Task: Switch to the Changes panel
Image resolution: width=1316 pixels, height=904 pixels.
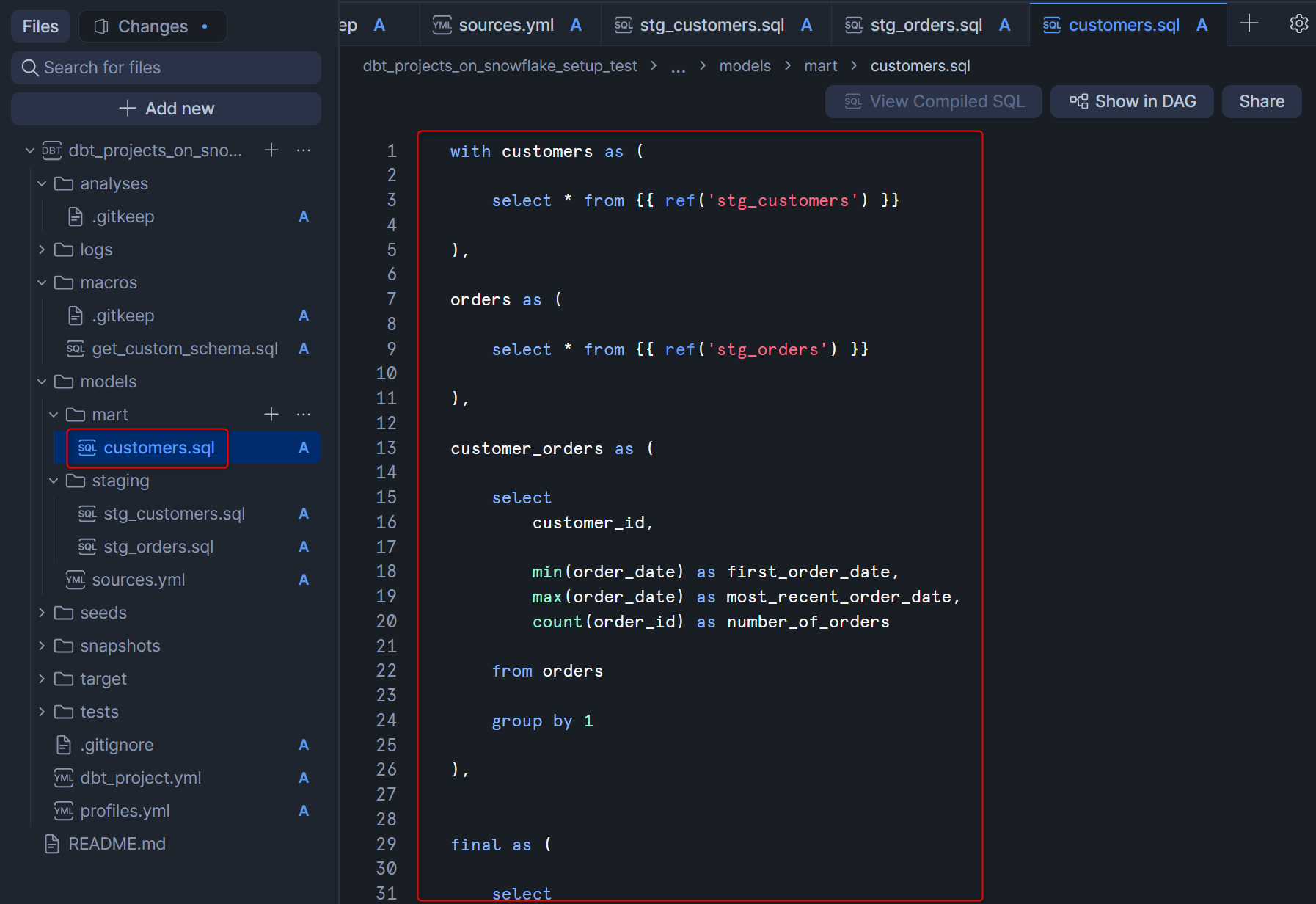Action: (x=153, y=26)
